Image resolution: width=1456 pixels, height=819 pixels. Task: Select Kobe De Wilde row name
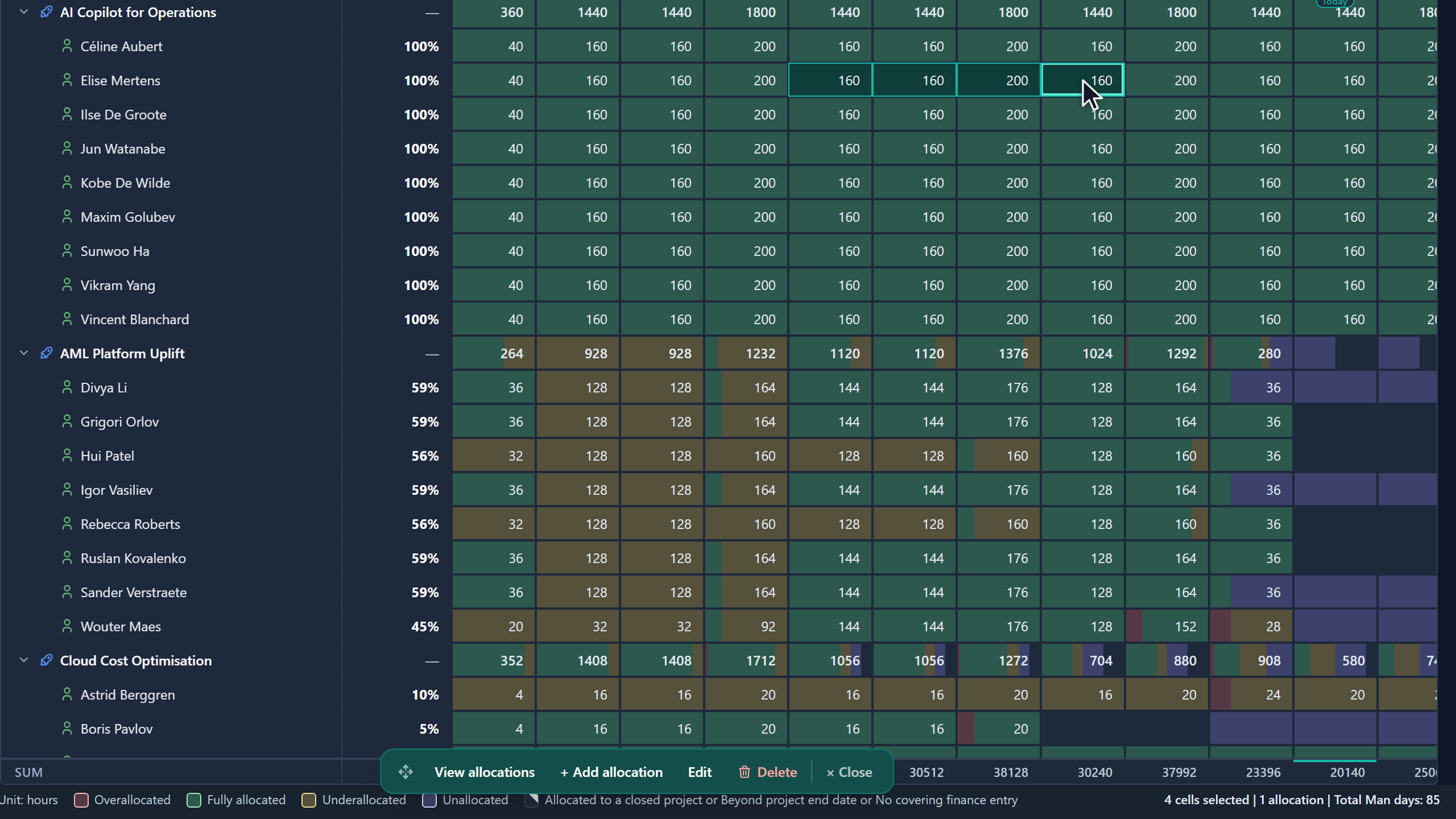click(125, 183)
